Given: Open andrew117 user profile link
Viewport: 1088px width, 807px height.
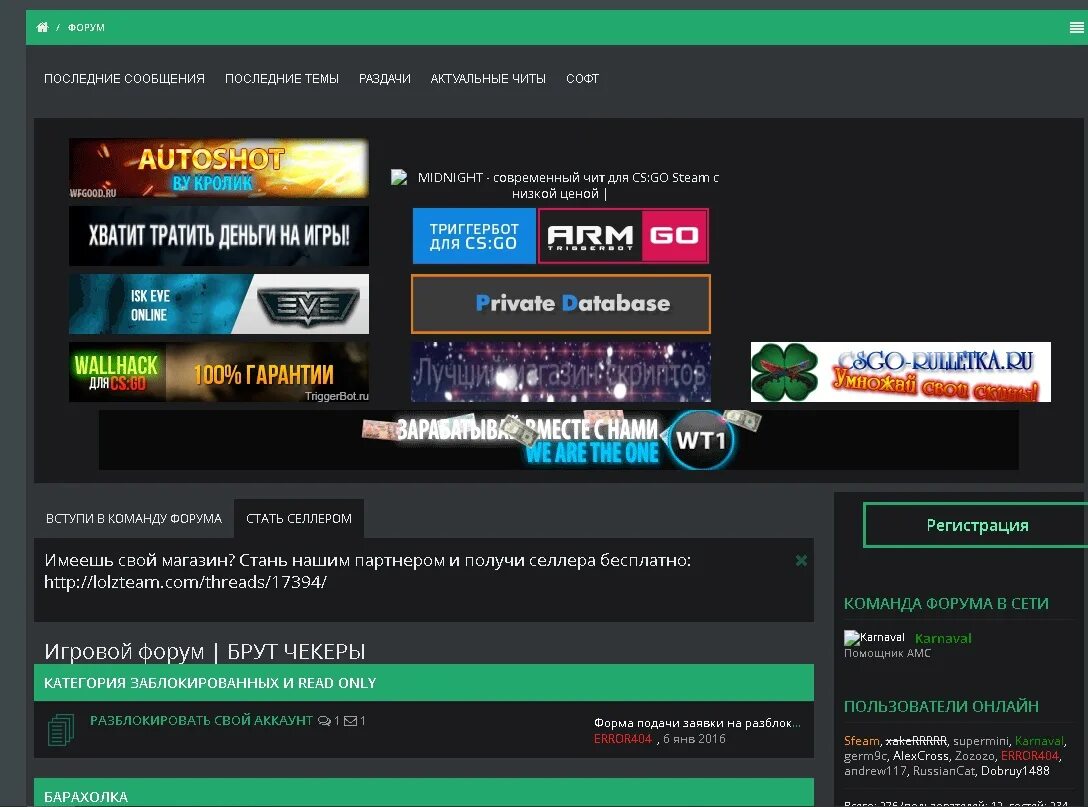Looking at the screenshot, I should (874, 770).
